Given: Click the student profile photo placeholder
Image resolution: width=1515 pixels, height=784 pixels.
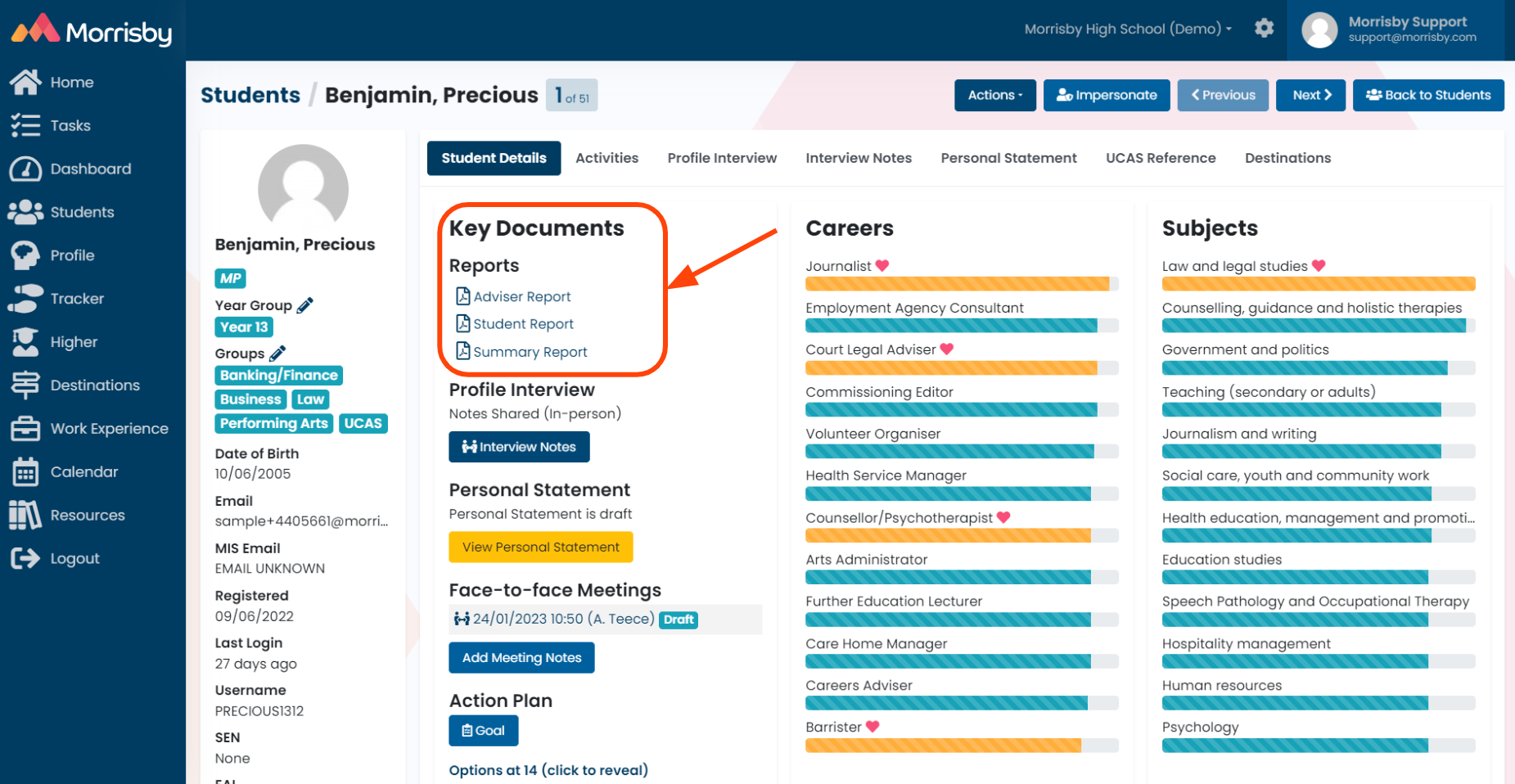Looking at the screenshot, I should pyautogui.click(x=303, y=188).
